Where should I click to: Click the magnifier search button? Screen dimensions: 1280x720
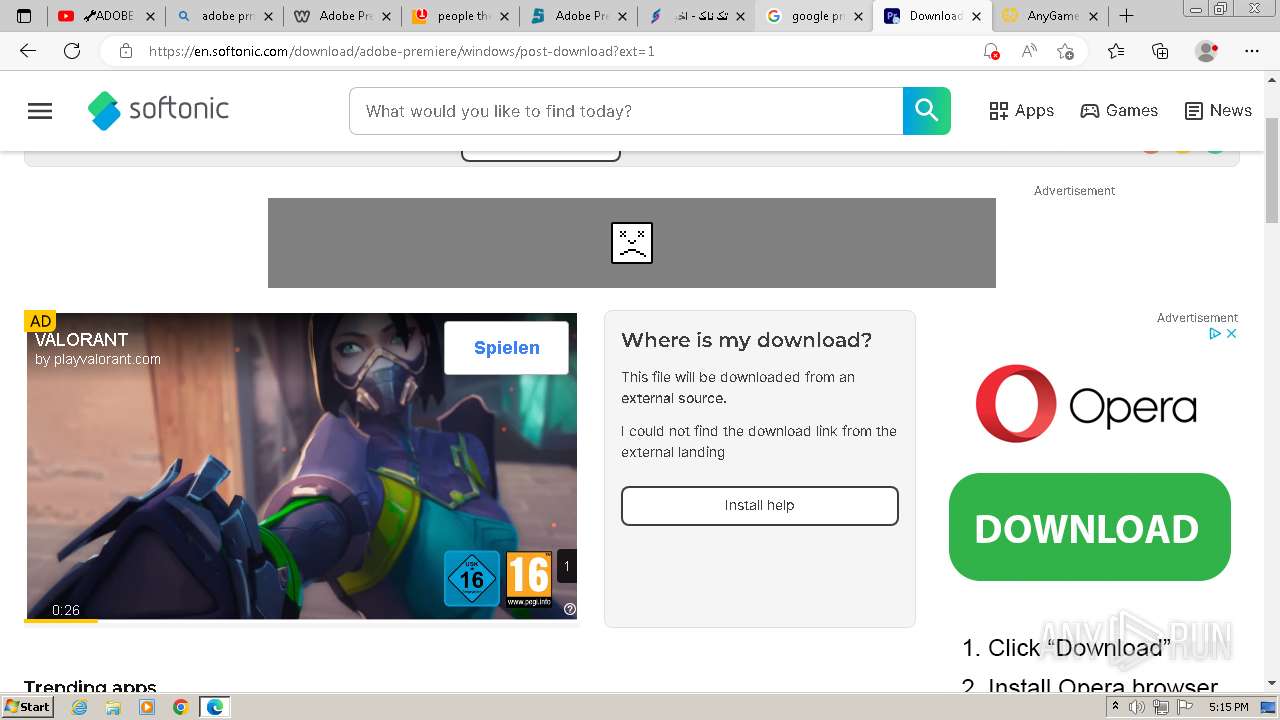[927, 111]
